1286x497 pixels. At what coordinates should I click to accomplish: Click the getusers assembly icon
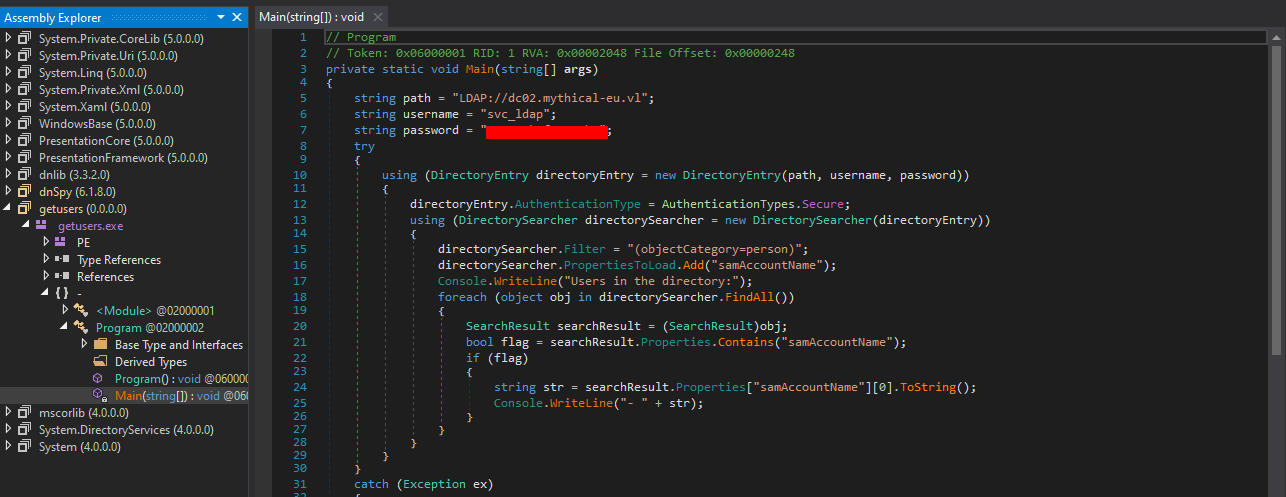tap(25, 208)
